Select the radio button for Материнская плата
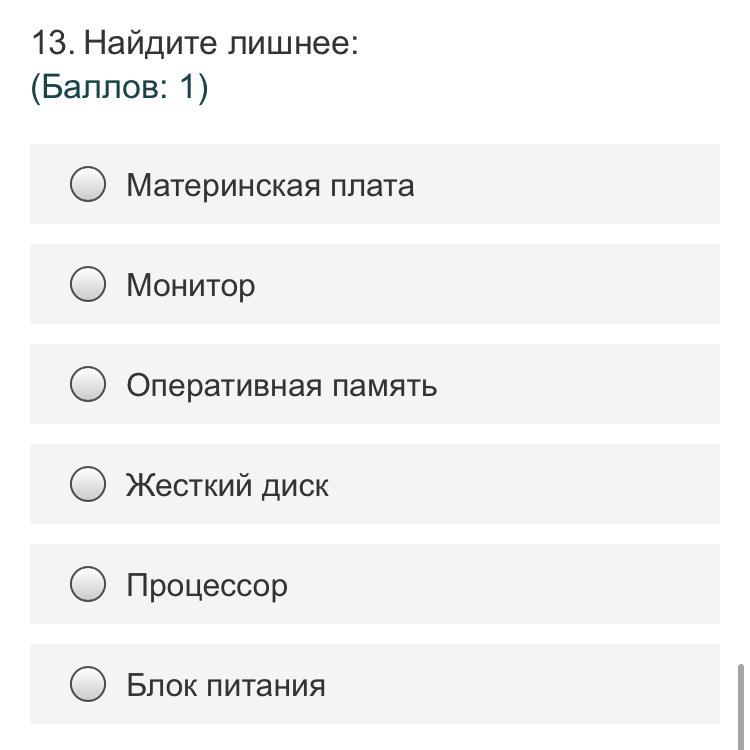Image resolution: width=750 pixels, height=750 pixels. click(88, 184)
